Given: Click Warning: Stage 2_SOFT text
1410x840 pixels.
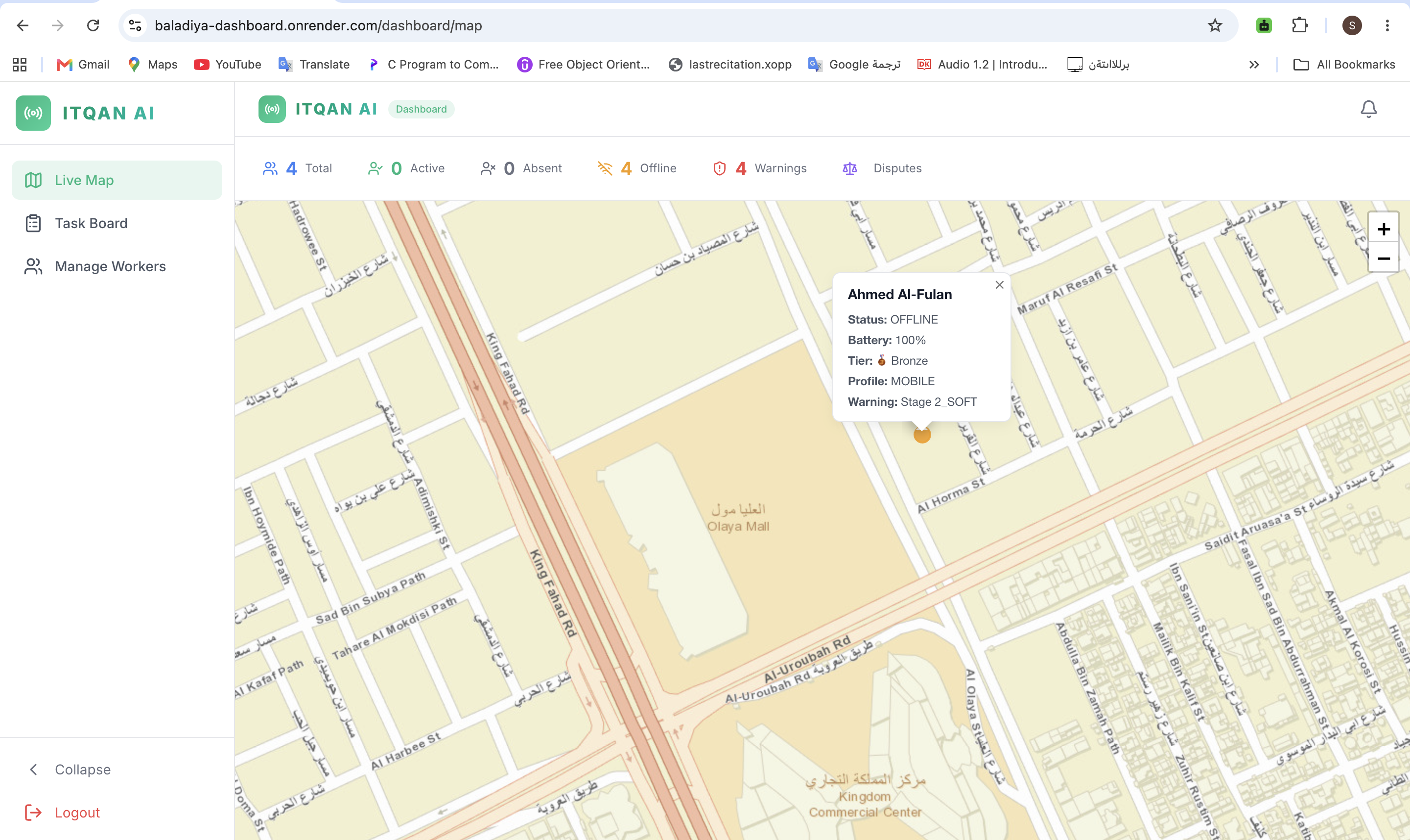Looking at the screenshot, I should click(912, 402).
